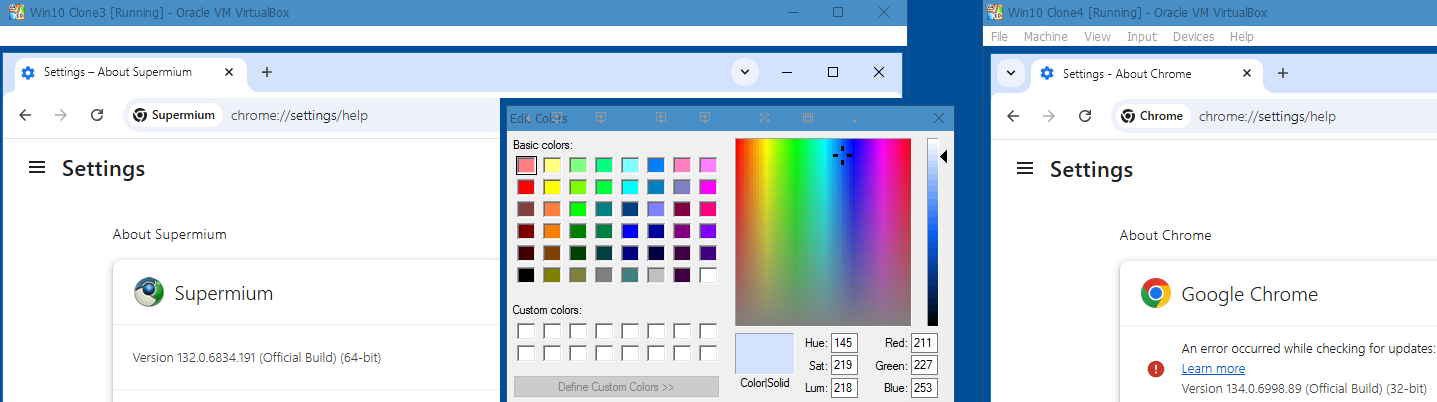Click the Supermium logo in About card

tap(149, 292)
